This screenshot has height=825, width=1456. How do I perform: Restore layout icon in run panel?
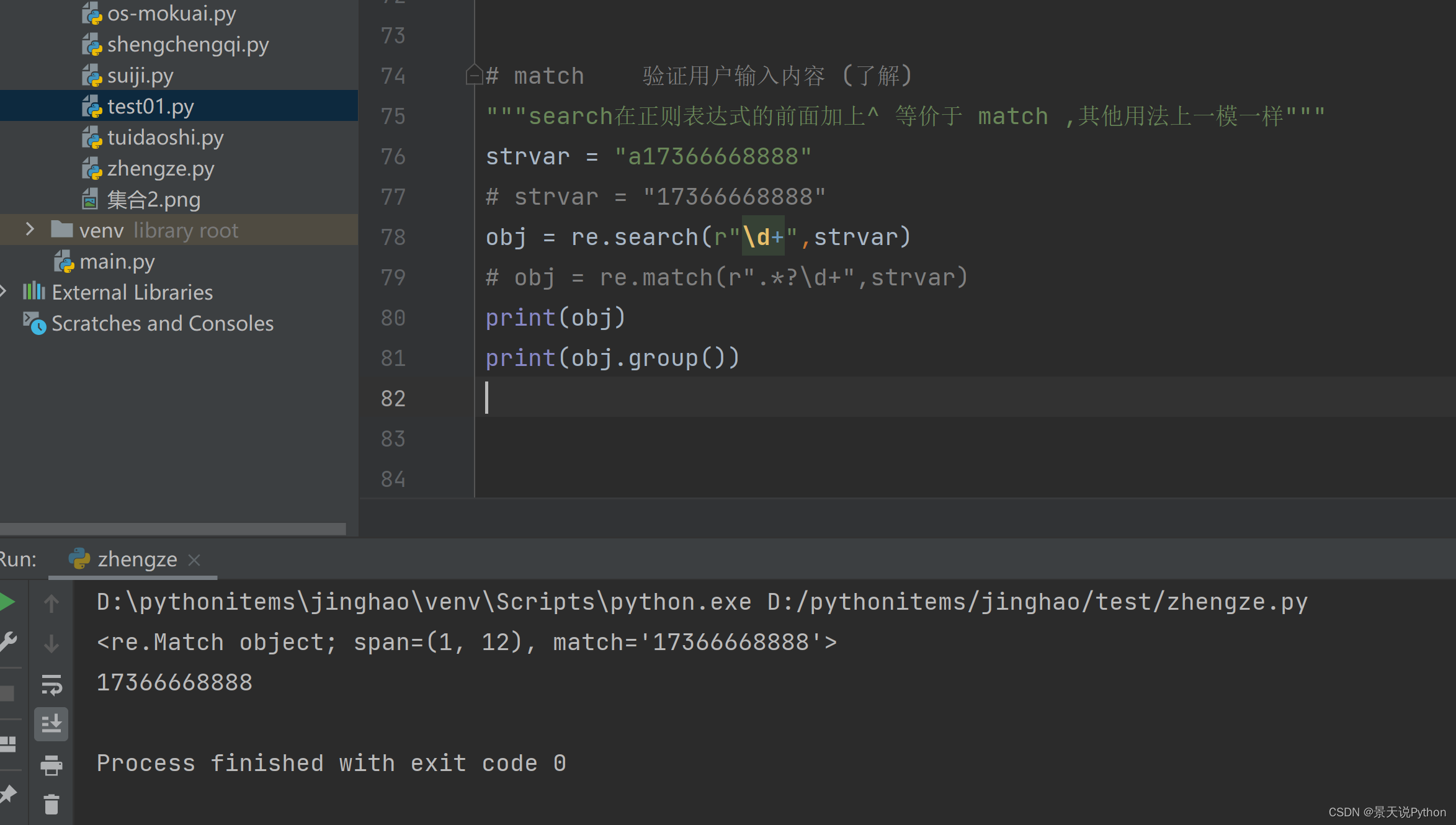coord(8,744)
